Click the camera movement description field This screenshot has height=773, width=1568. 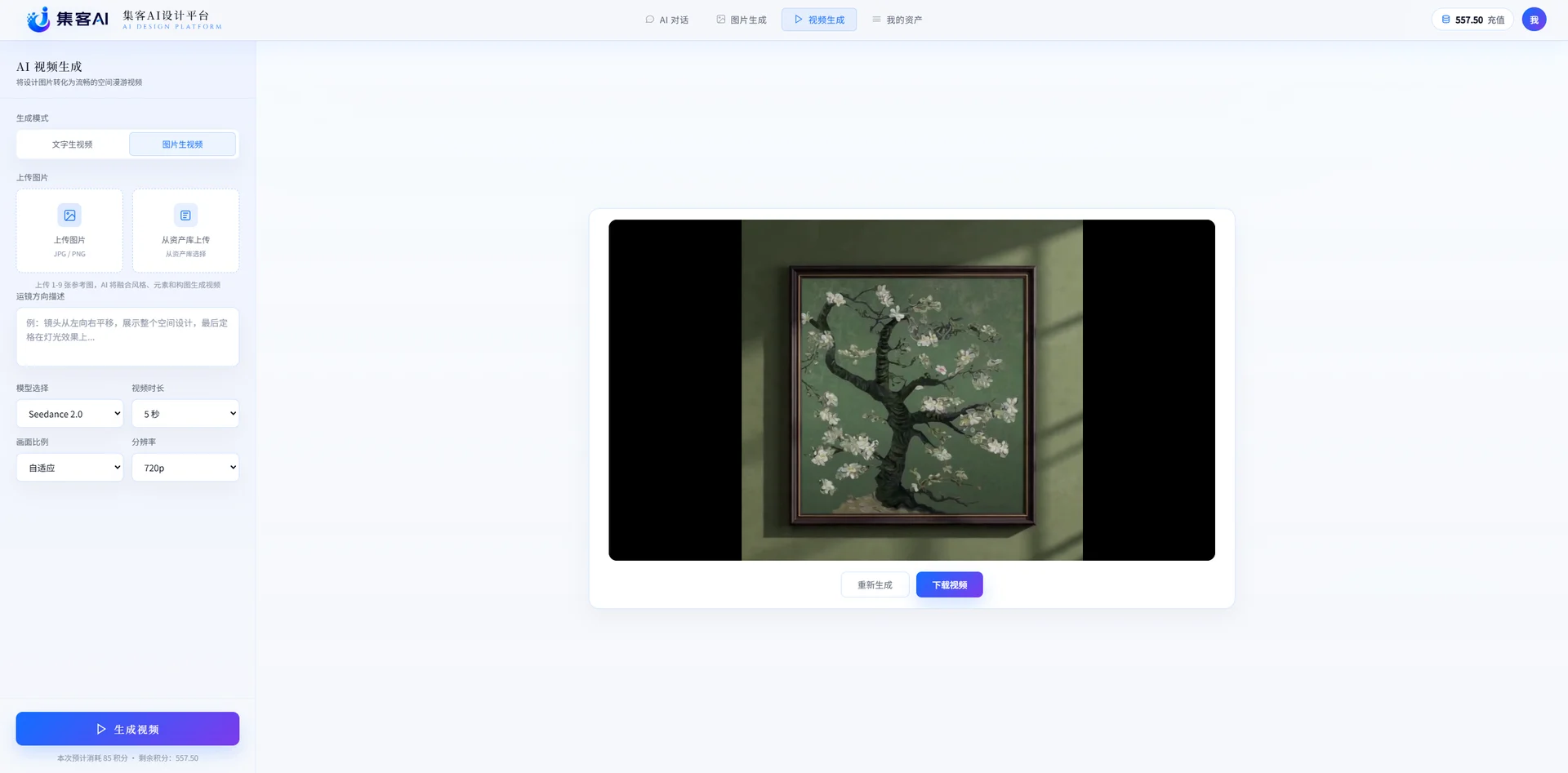(127, 336)
